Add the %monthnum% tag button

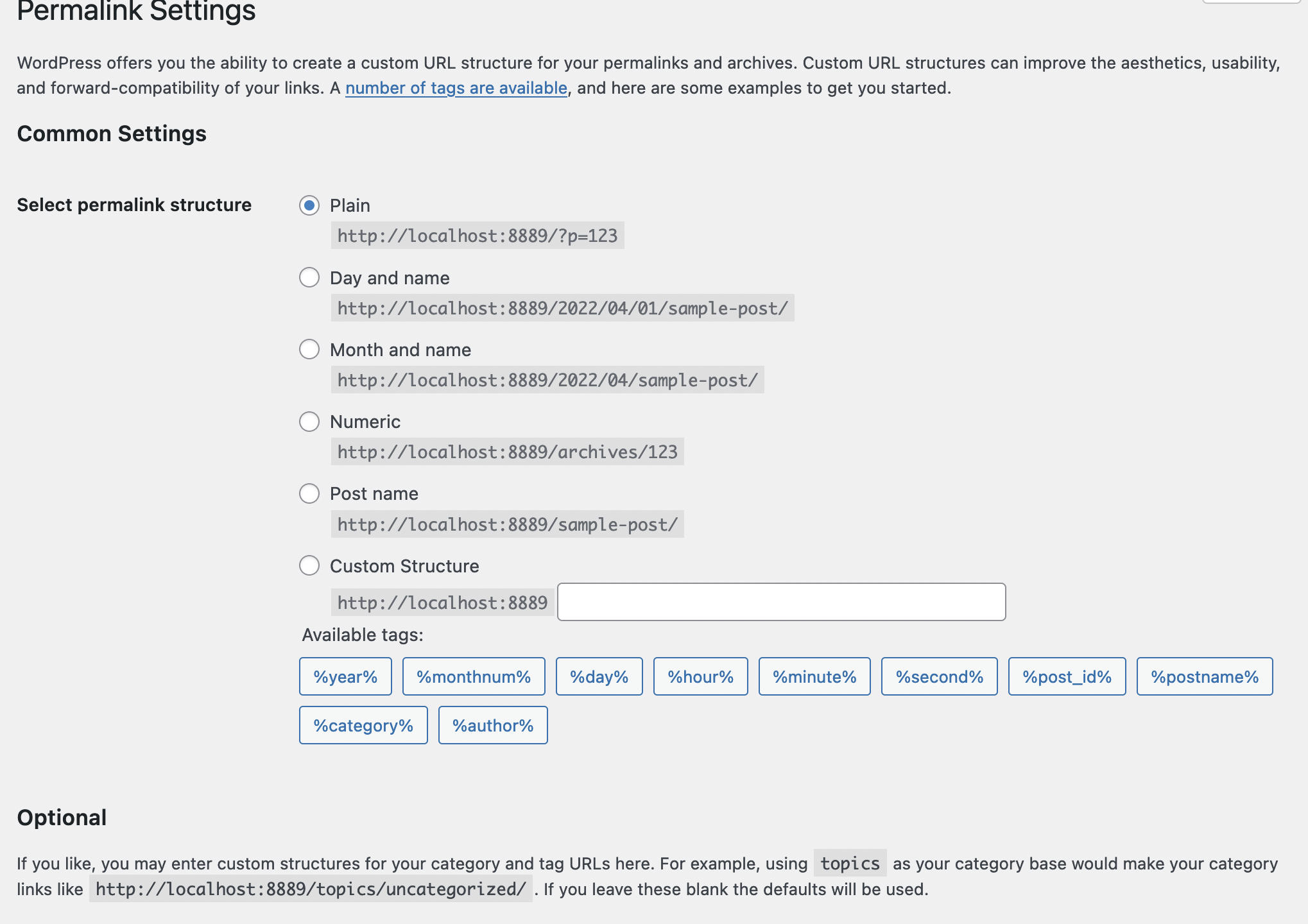click(474, 676)
